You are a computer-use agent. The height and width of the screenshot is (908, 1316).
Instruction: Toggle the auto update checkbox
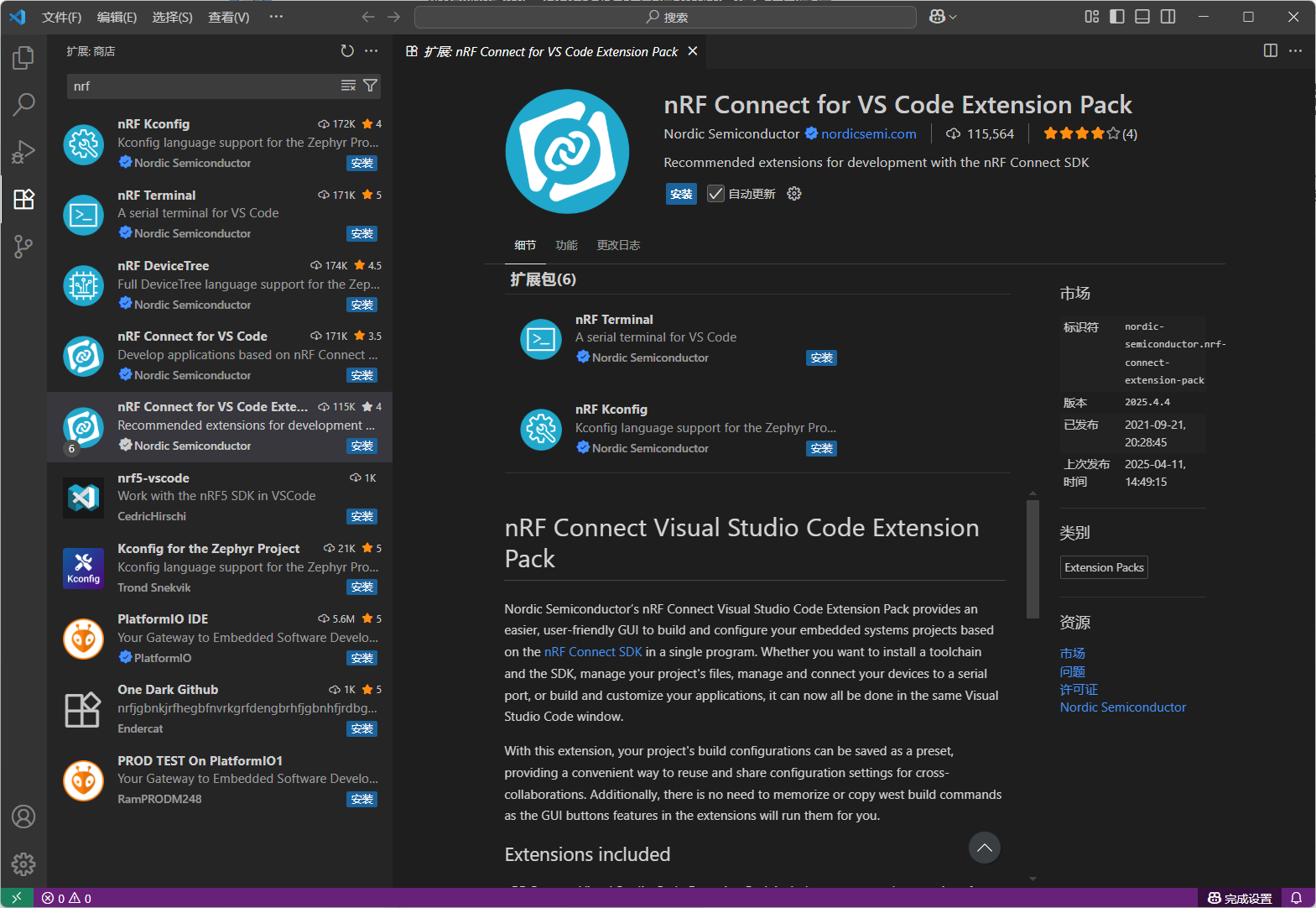click(x=715, y=194)
